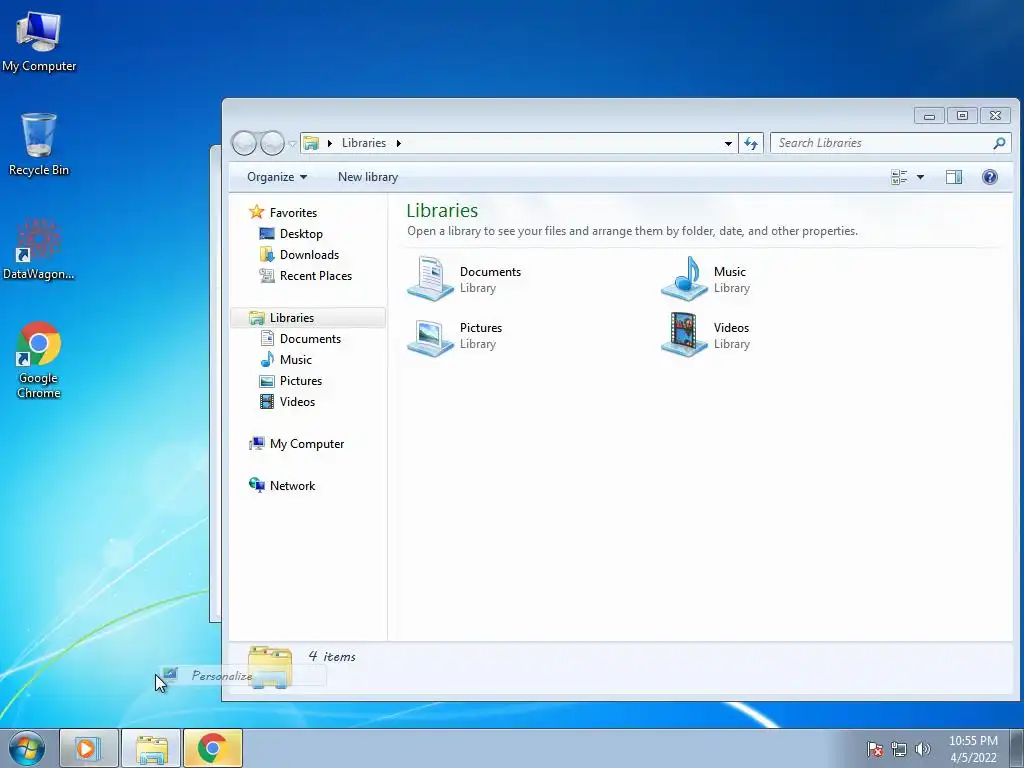Viewport: 1024px width, 768px height.
Task: Click the search magnifier icon
Action: click(999, 143)
